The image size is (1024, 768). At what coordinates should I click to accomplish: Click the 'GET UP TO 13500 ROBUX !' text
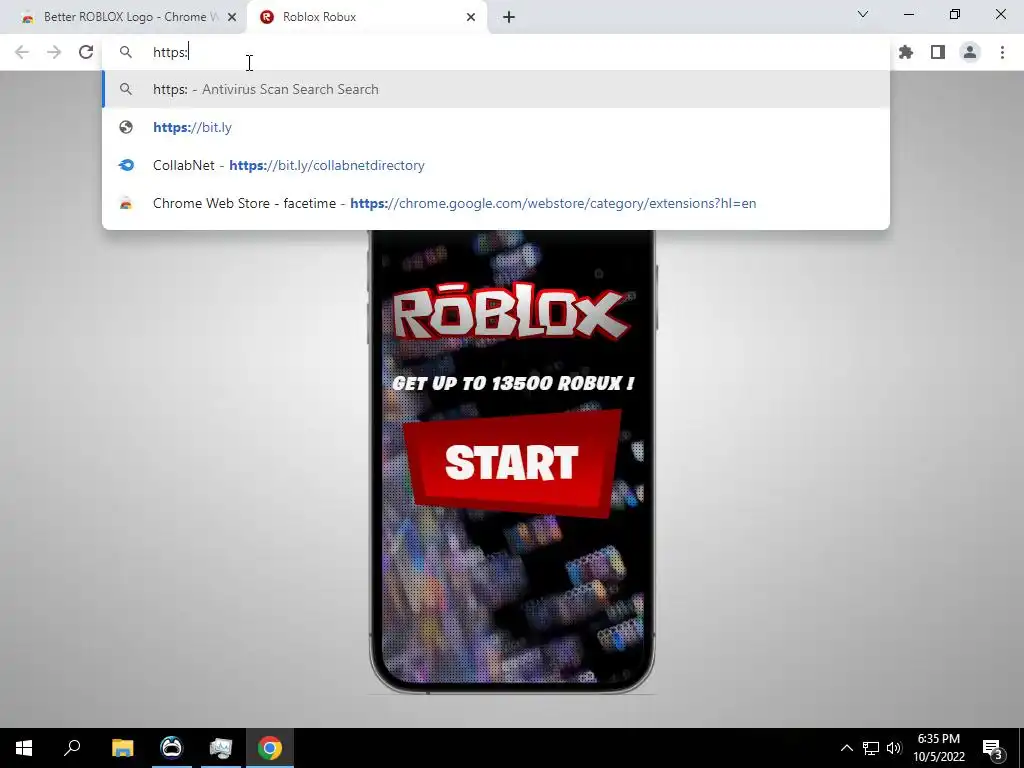[513, 383]
